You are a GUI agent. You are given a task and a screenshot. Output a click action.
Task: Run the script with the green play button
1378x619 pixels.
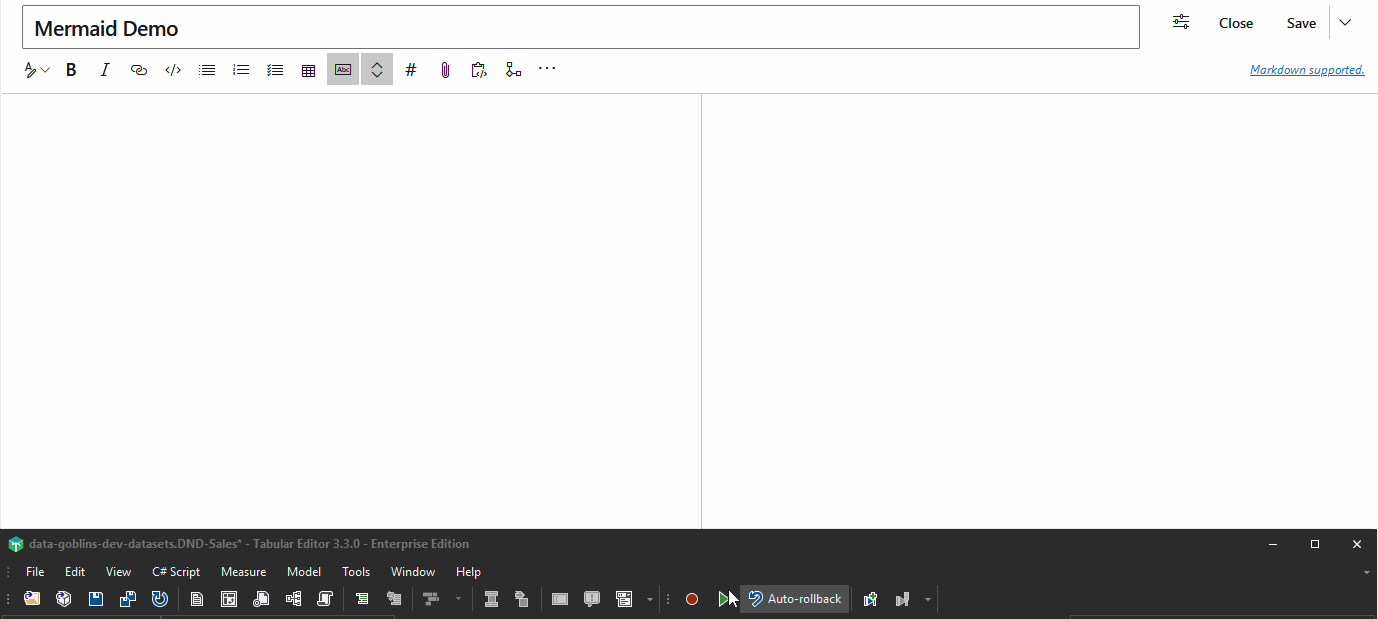click(x=725, y=598)
